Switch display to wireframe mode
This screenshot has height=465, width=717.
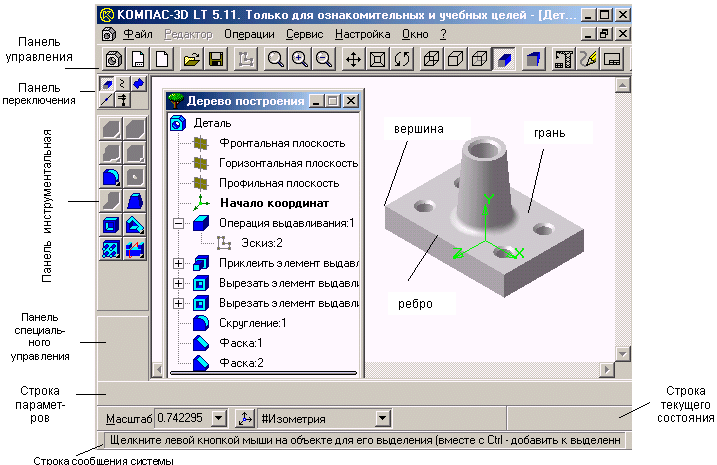pos(431,59)
